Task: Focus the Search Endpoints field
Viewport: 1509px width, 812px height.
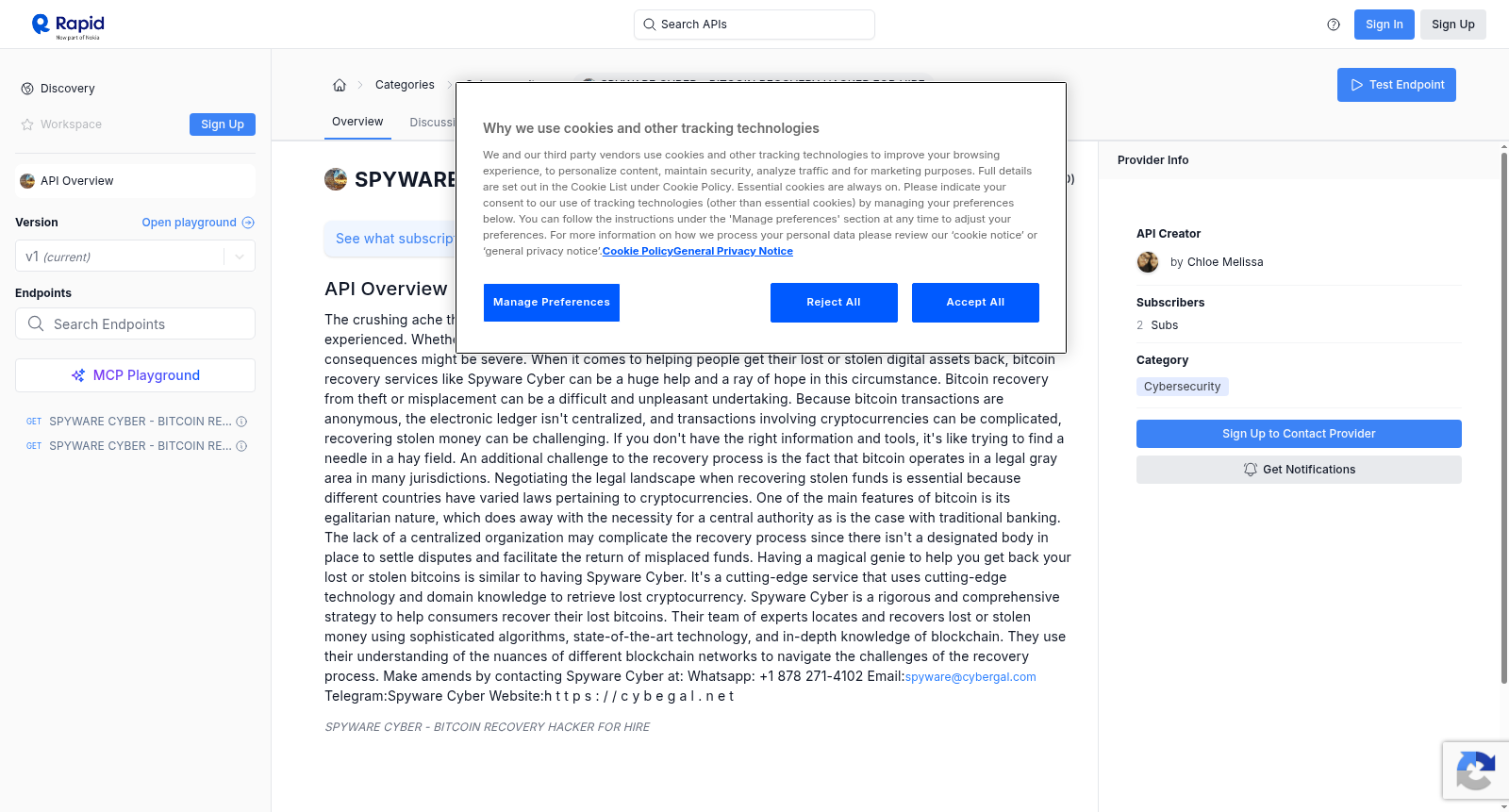Action: tap(135, 323)
